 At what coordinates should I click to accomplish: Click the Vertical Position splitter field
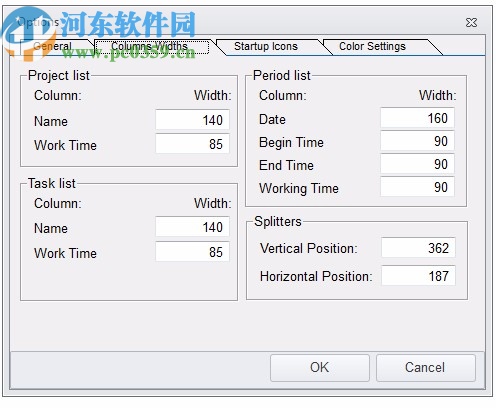[418, 248]
